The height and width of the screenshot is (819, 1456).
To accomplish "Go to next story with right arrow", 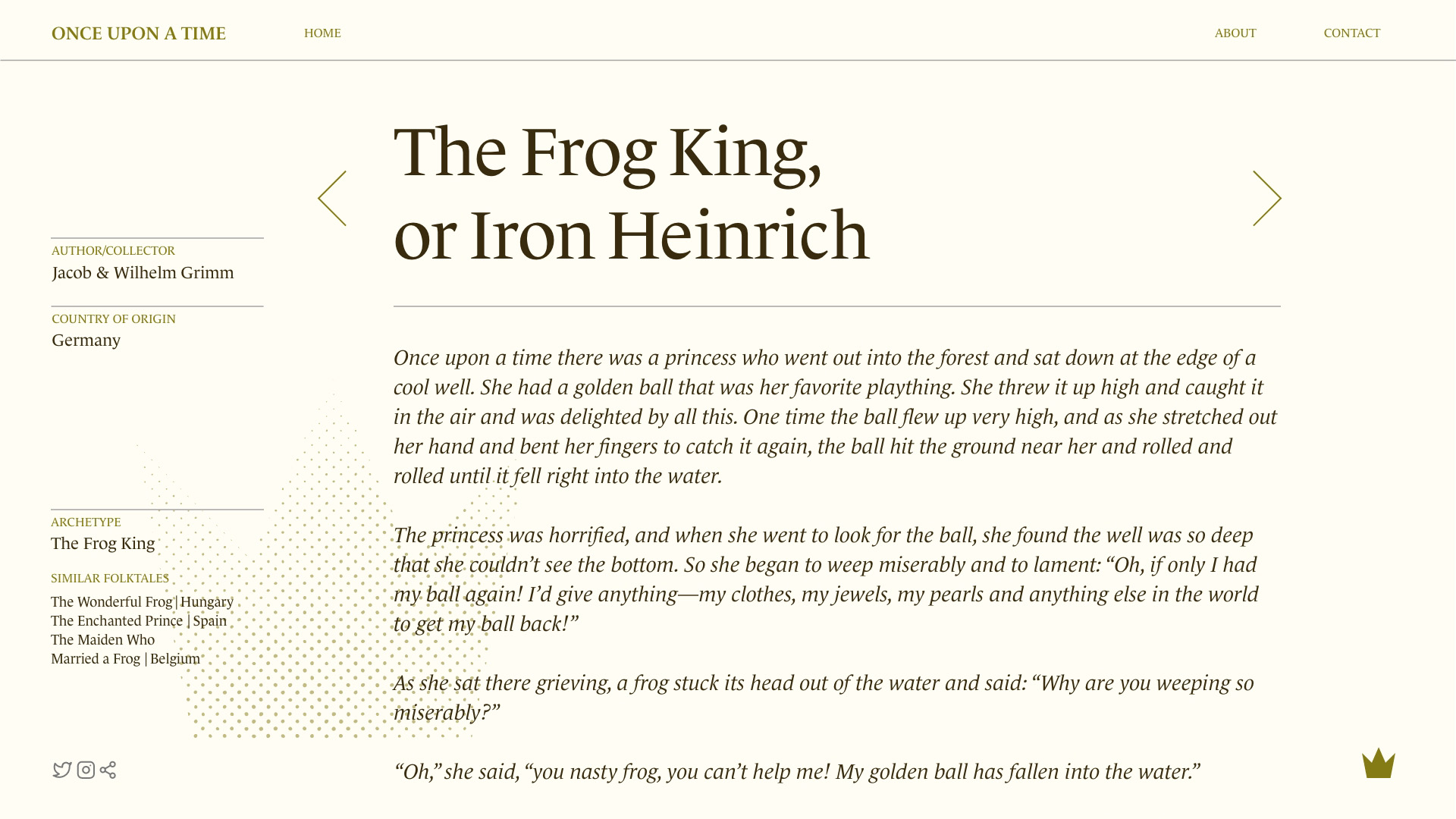I will coord(1266,198).
